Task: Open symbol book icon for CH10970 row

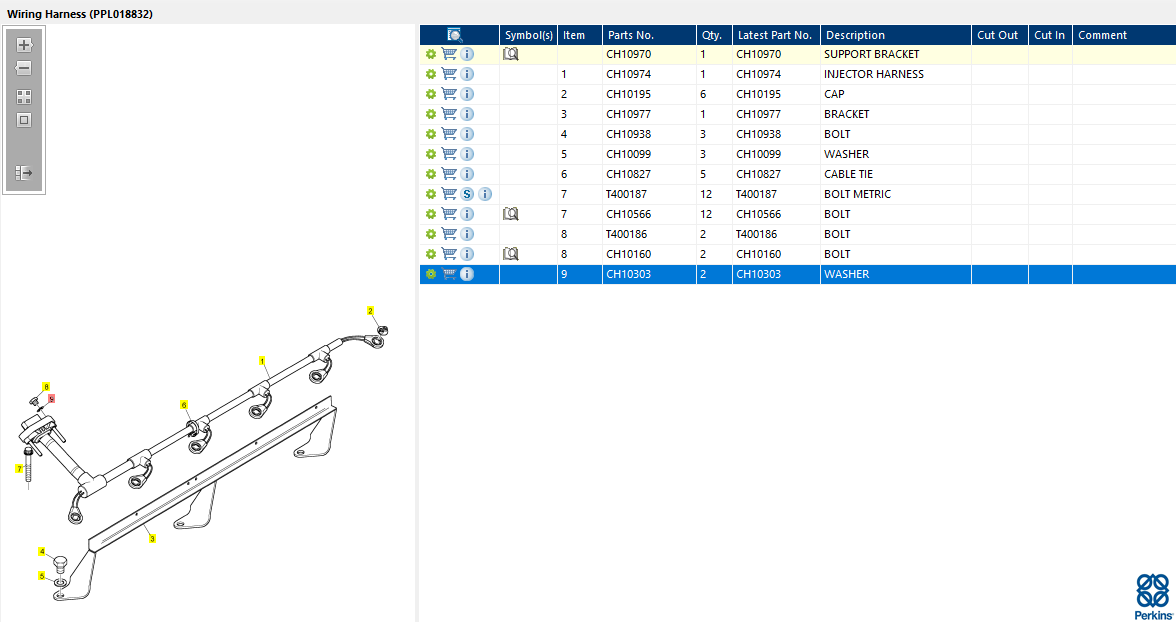Action: coord(511,54)
